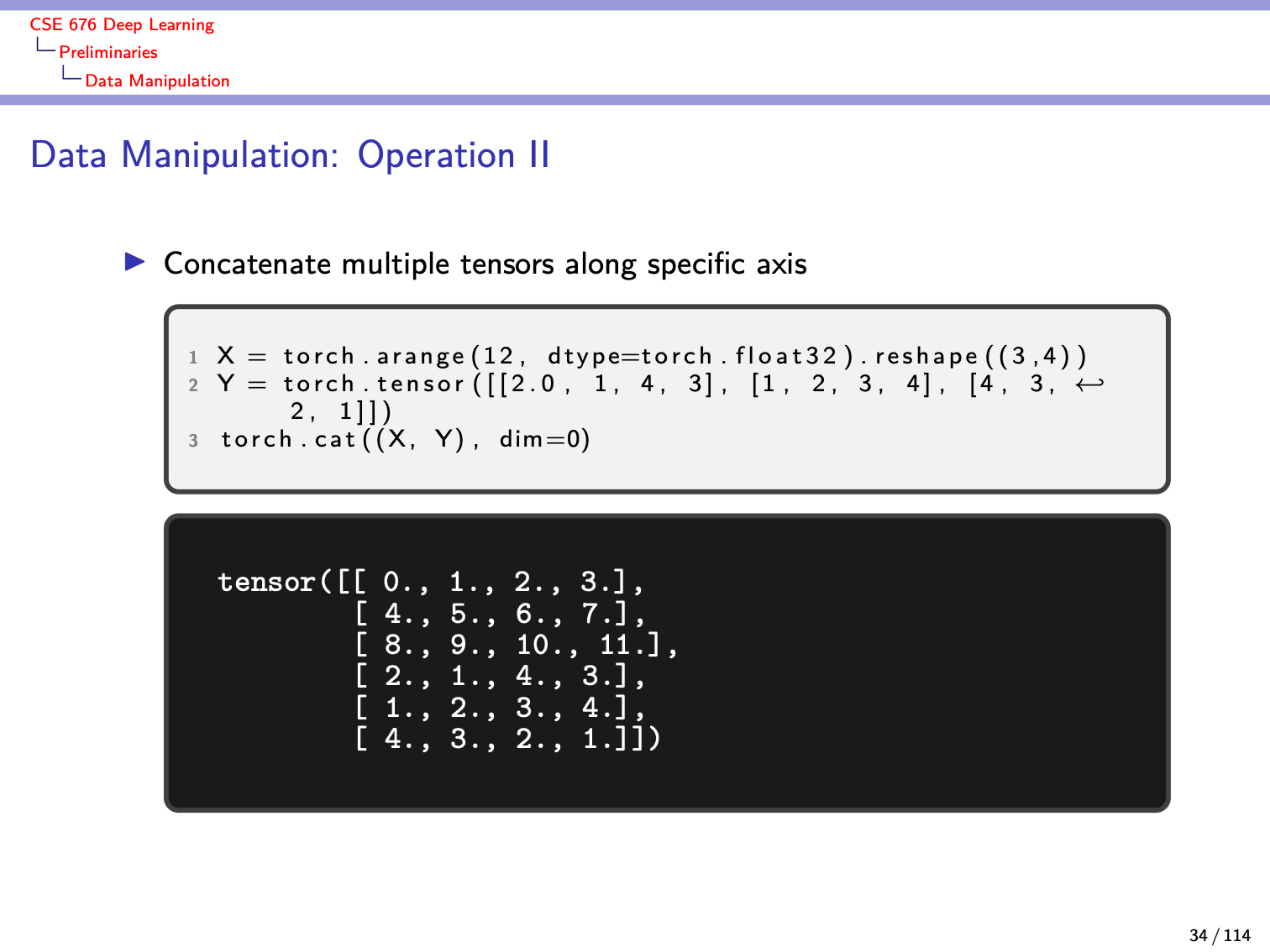Click the line-wrap arrow icon in code
Viewport: 1270px width, 952px height.
point(1090,384)
